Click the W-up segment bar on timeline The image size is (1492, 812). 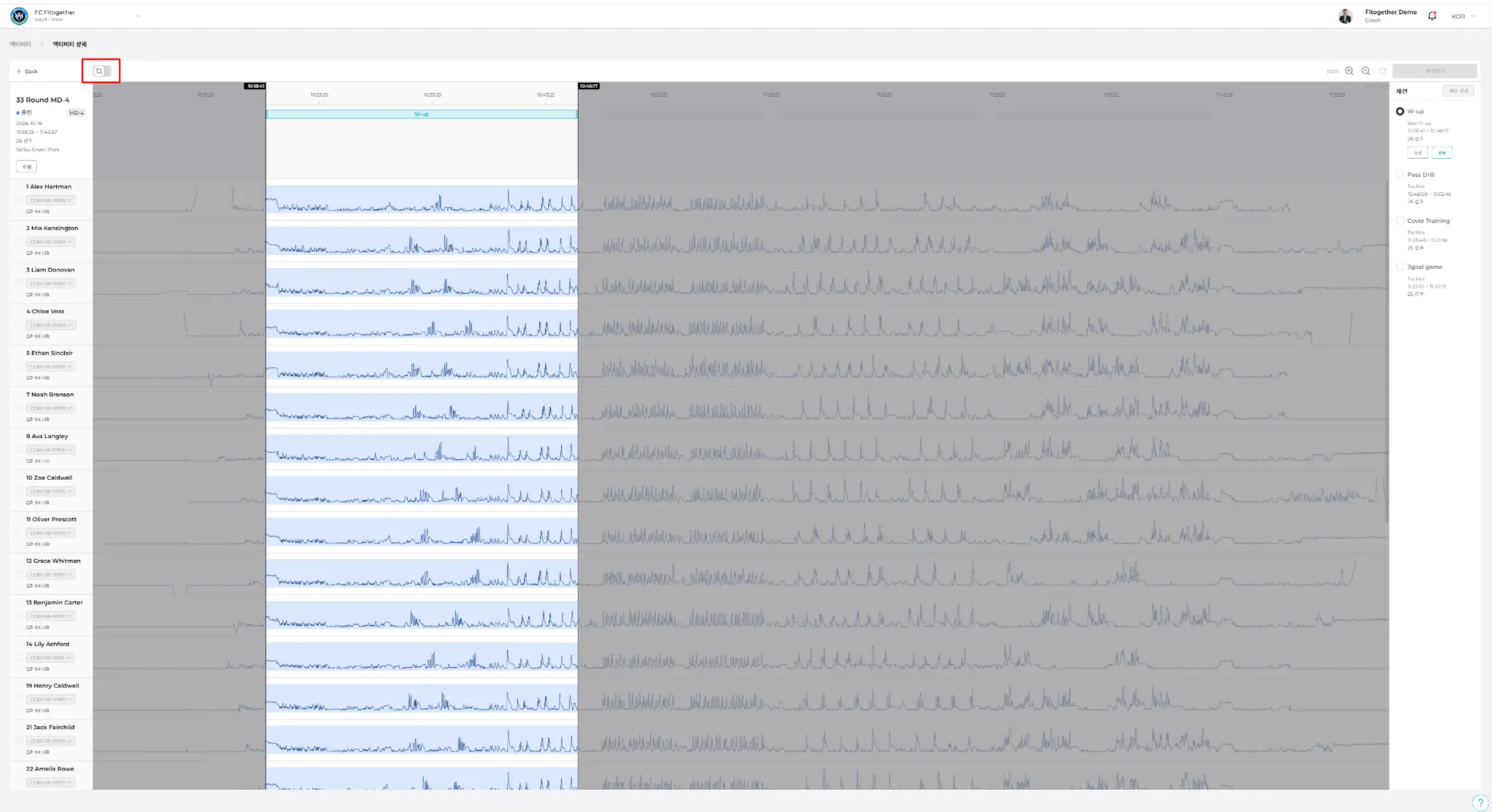point(421,114)
